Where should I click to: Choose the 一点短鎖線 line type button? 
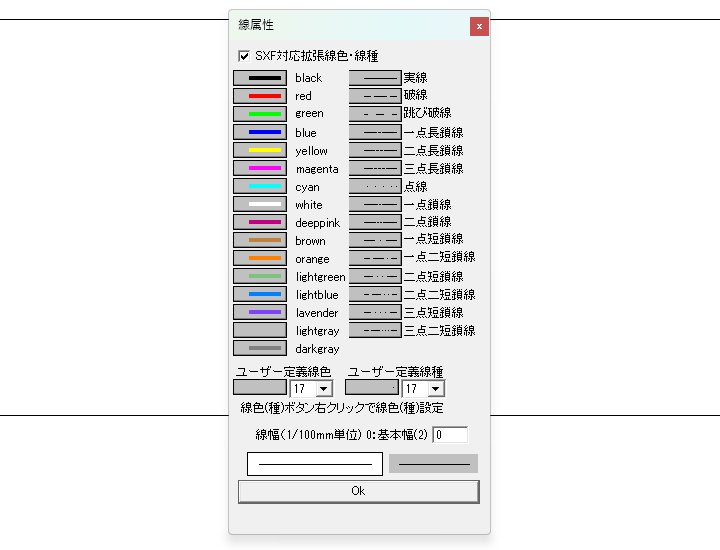(x=375, y=240)
